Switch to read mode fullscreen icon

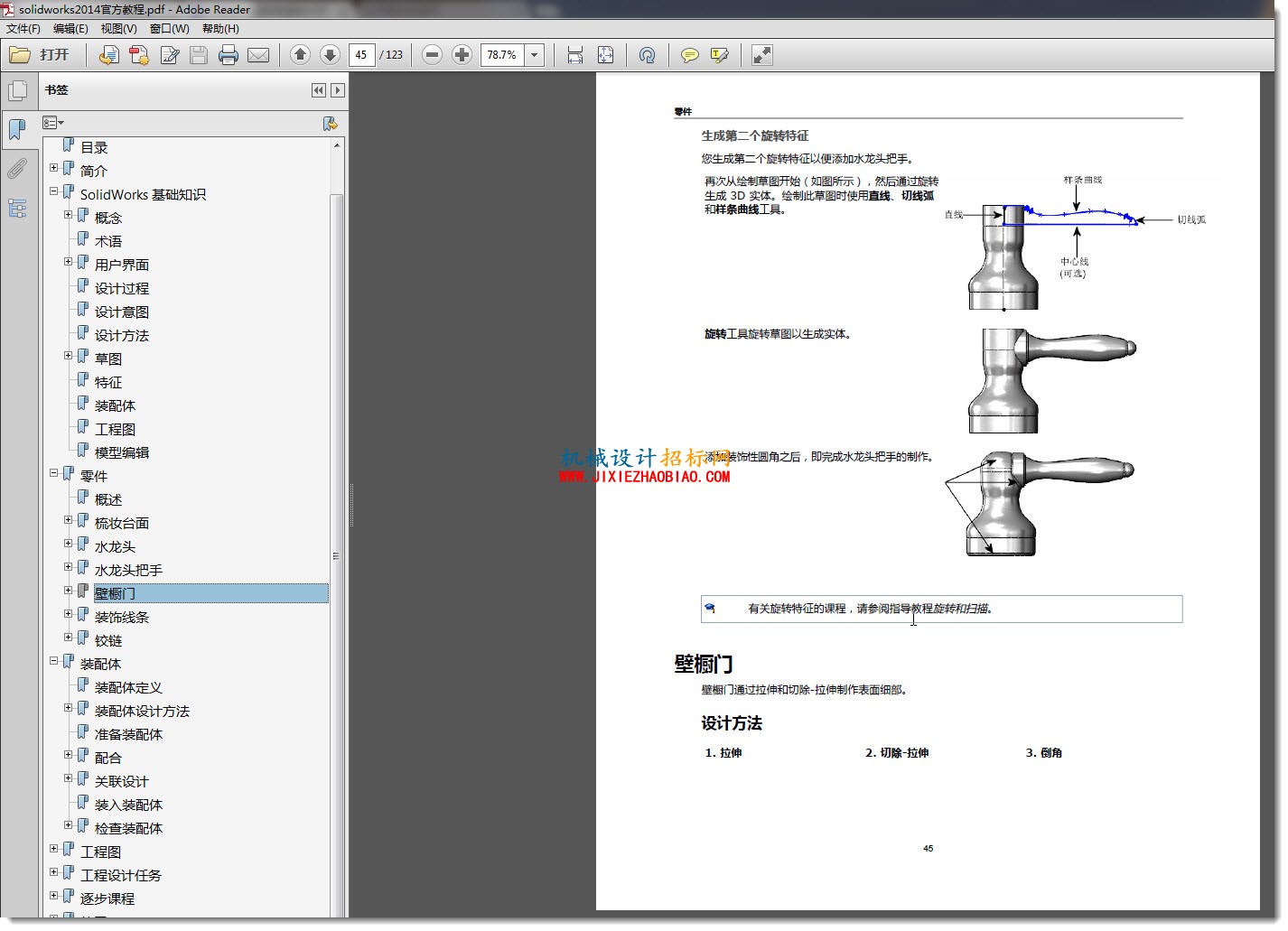762,55
